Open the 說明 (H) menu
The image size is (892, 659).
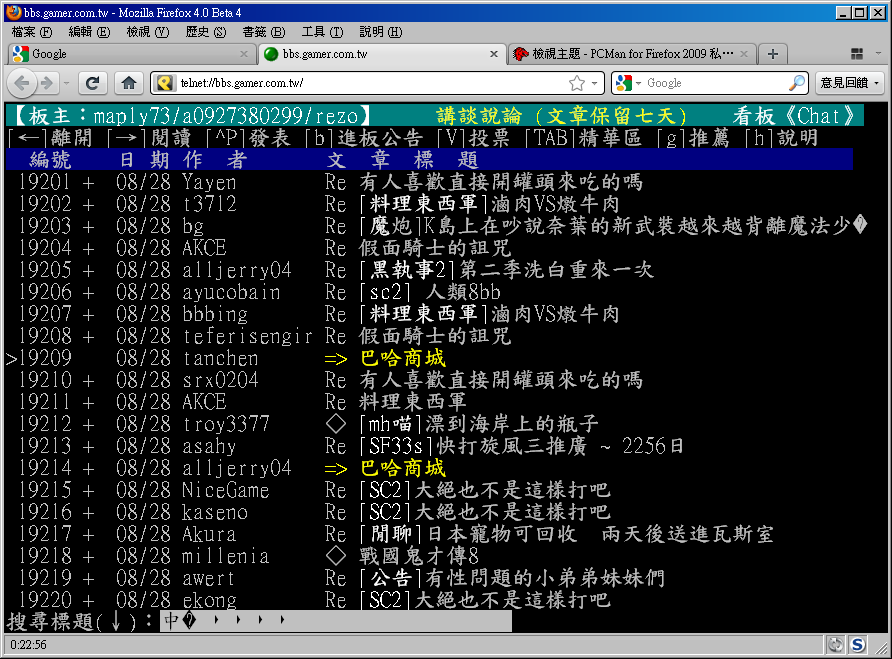coord(381,32)
